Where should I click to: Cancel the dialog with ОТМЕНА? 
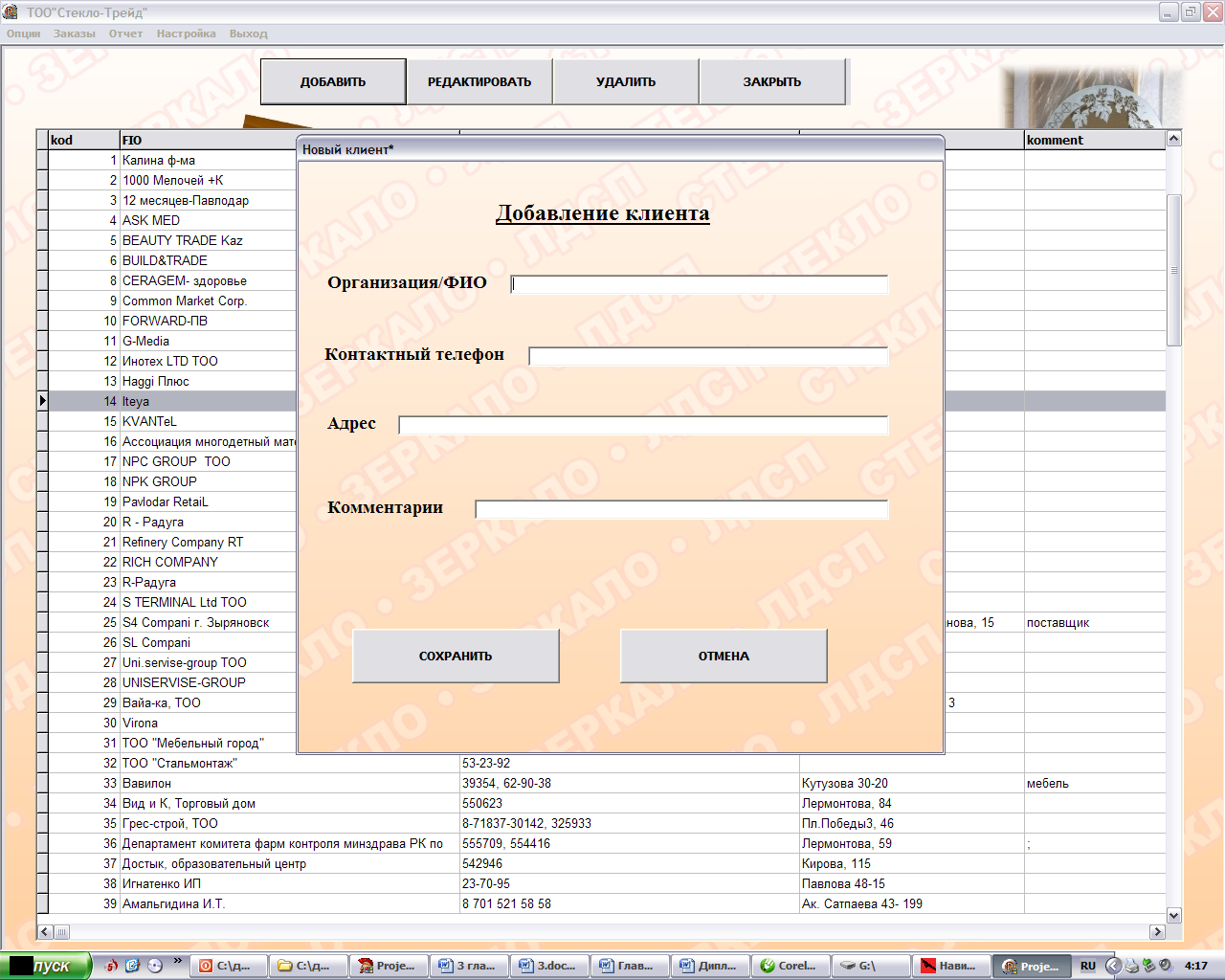pos(724,656)
